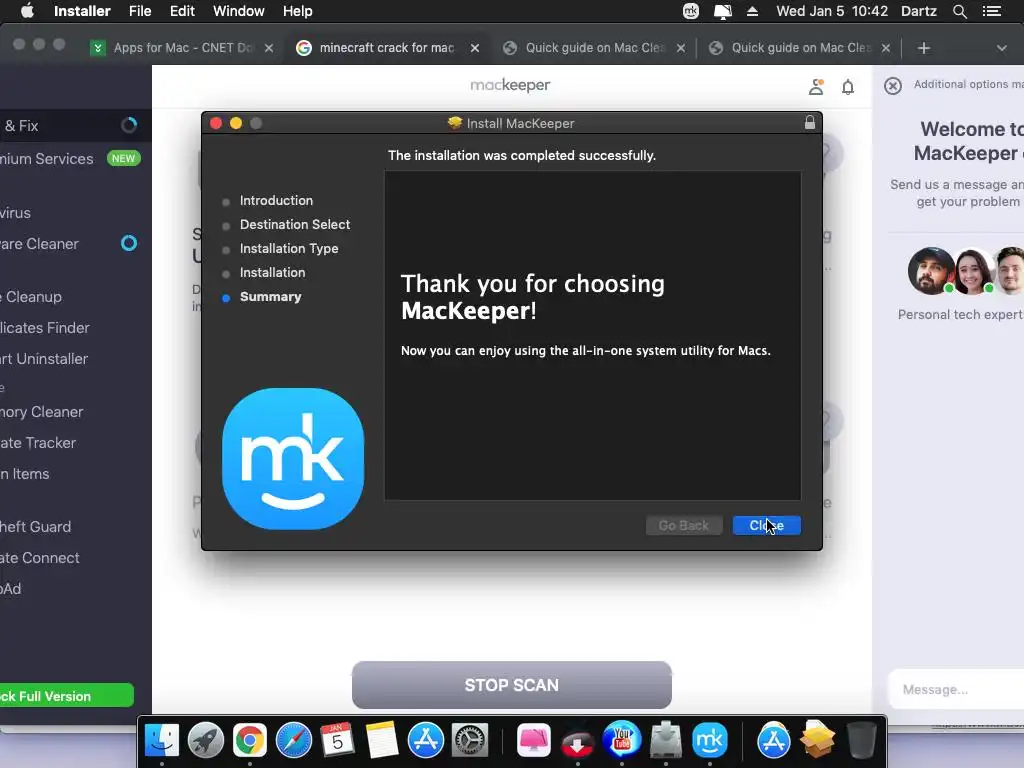The image size is (1024, 768).
Task: Click the MacKeeper menu bar status icon
Action: (690, 11)
